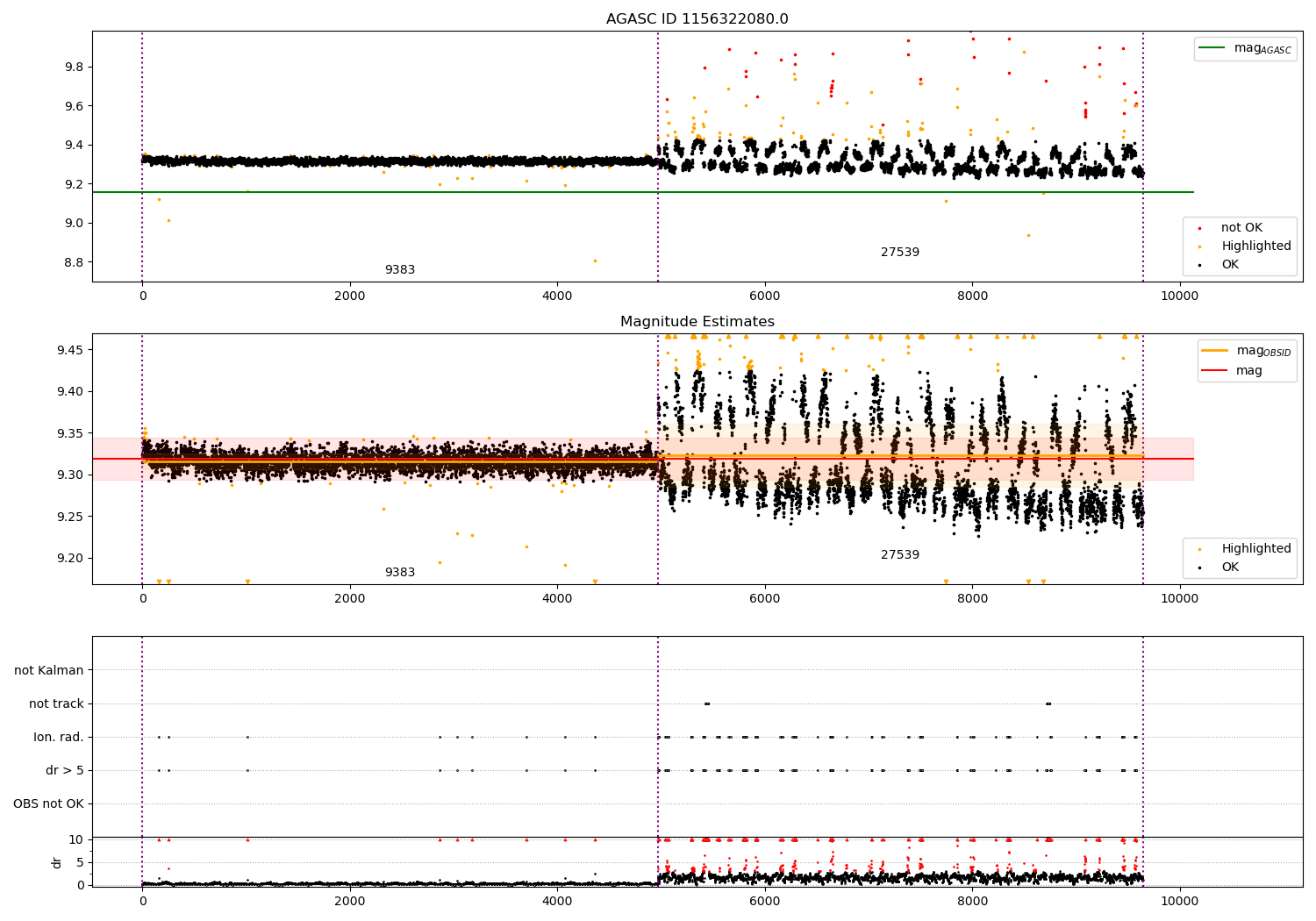This screenshot has width=1316, height=921.
Task: Click the orange mag OBSID legend line sample
Action: (1215, 351)
